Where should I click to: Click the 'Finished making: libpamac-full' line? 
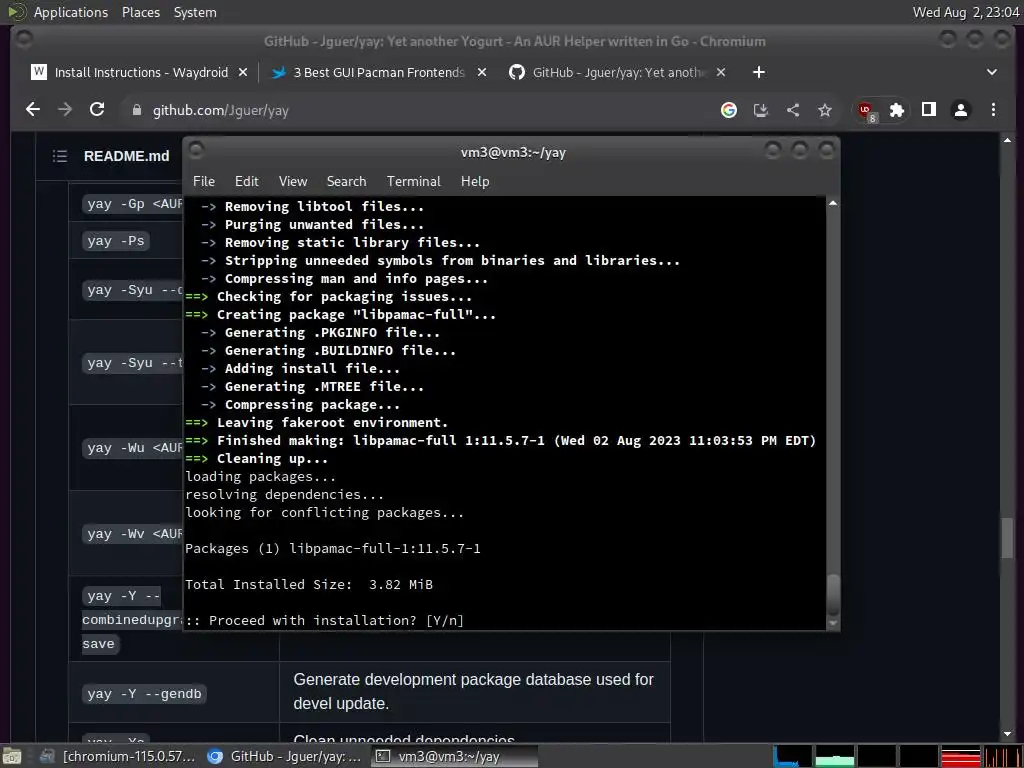501,441
